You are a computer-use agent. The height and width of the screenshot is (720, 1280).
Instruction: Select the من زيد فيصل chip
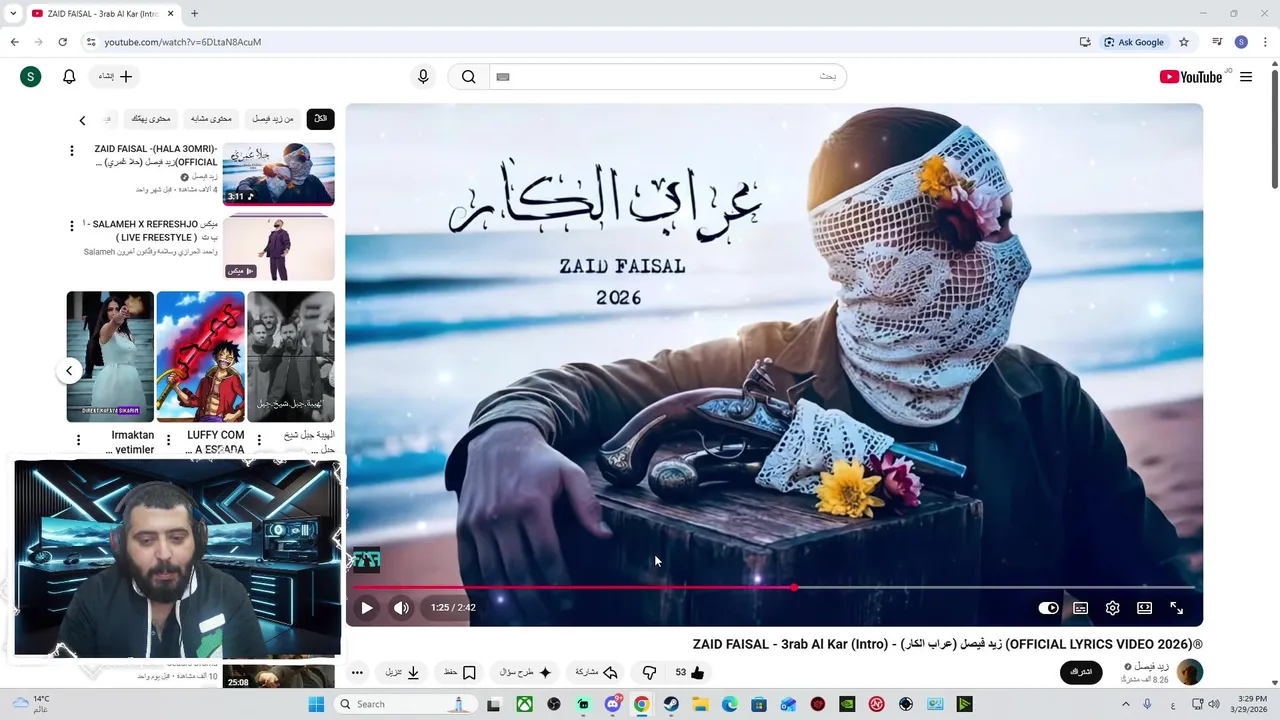coord(273,119)
